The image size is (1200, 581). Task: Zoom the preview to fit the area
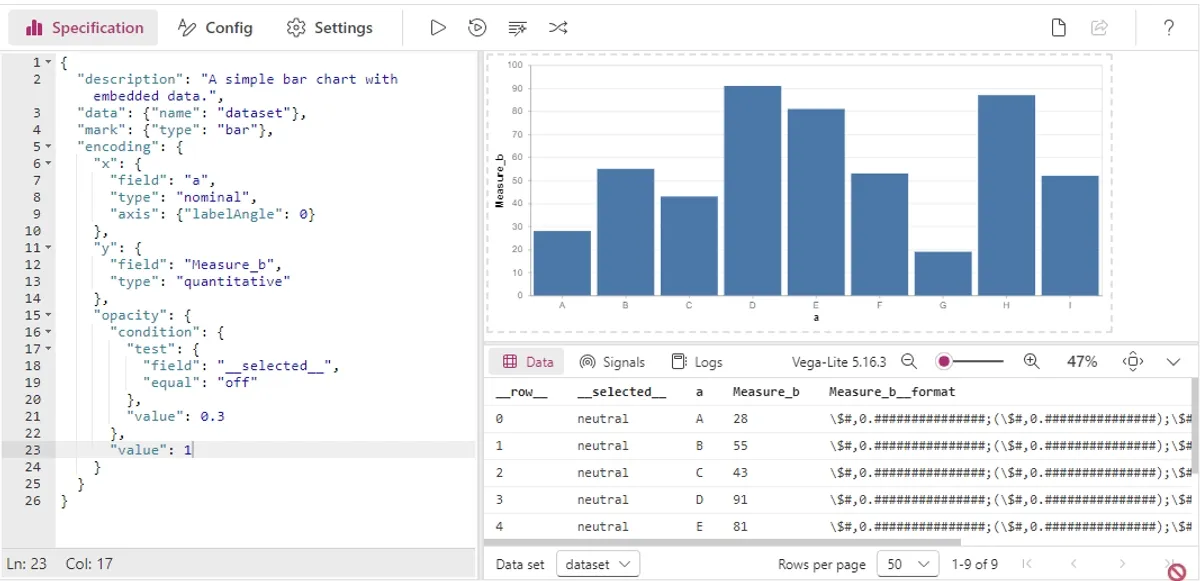pos(1134,361)
